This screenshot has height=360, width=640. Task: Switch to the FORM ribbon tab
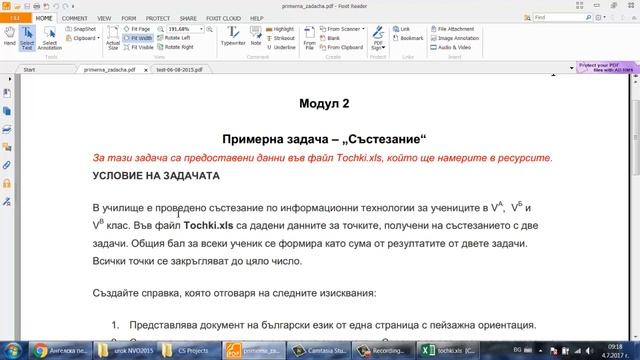[129, 18]
